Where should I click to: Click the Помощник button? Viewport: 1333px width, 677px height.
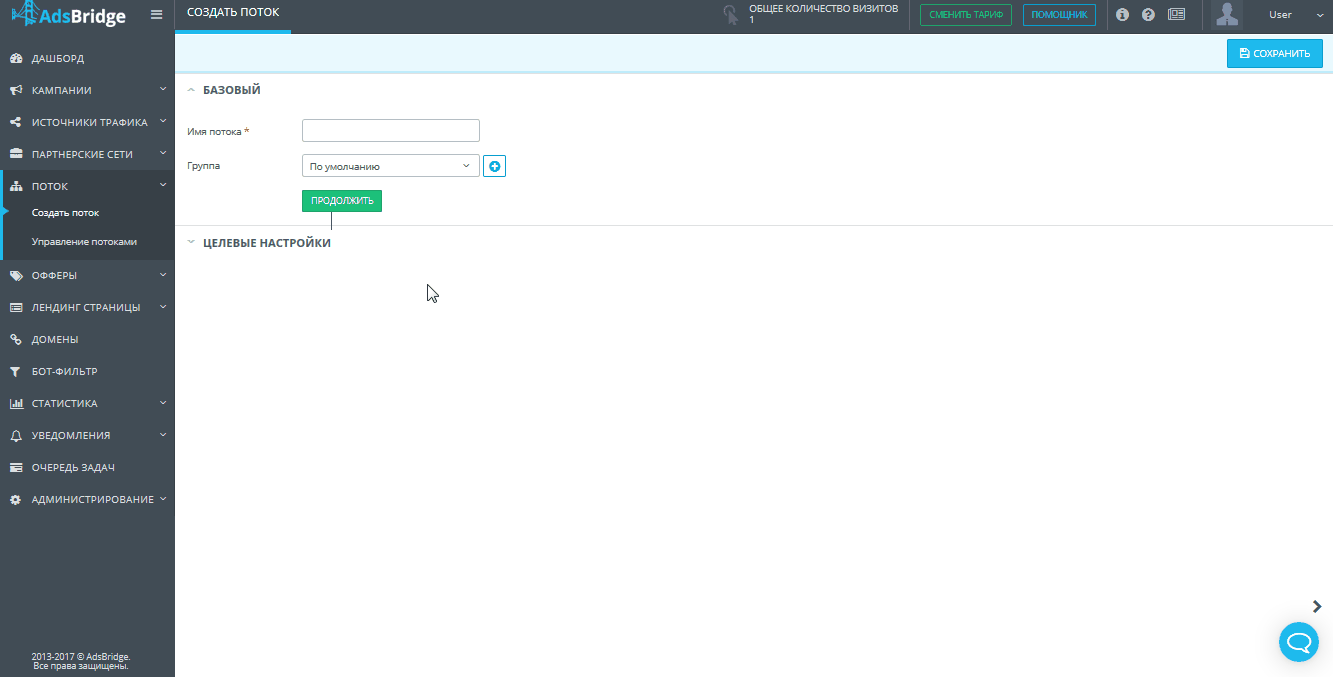click(1059, 15)
